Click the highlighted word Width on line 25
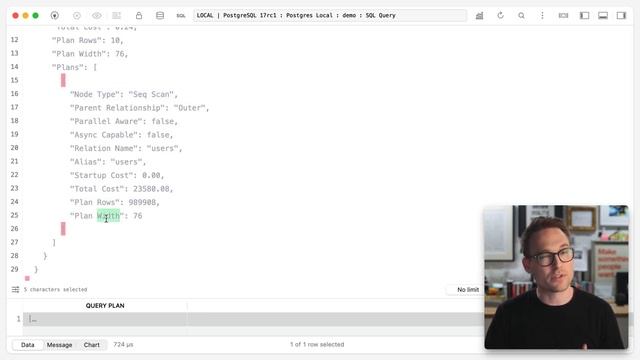This screenshot has height=360, width=640. (x=108, y=216)
